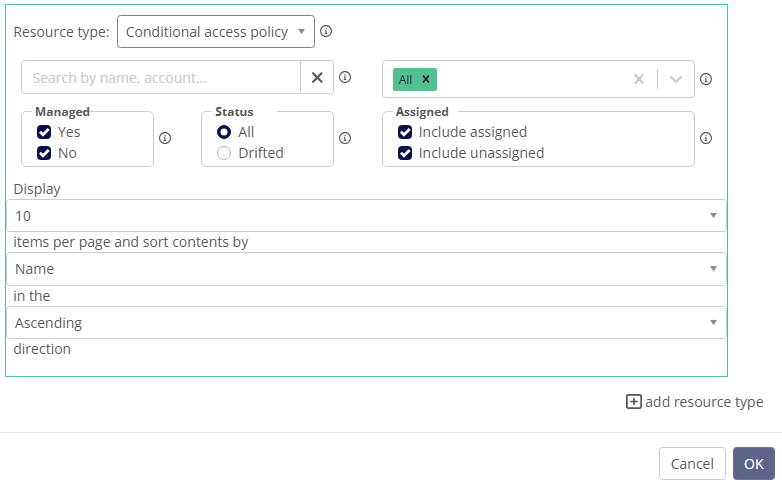Open the Ascending direction dropdown
Viewport: 782px width, 487px height.
[x=367, y=323]
